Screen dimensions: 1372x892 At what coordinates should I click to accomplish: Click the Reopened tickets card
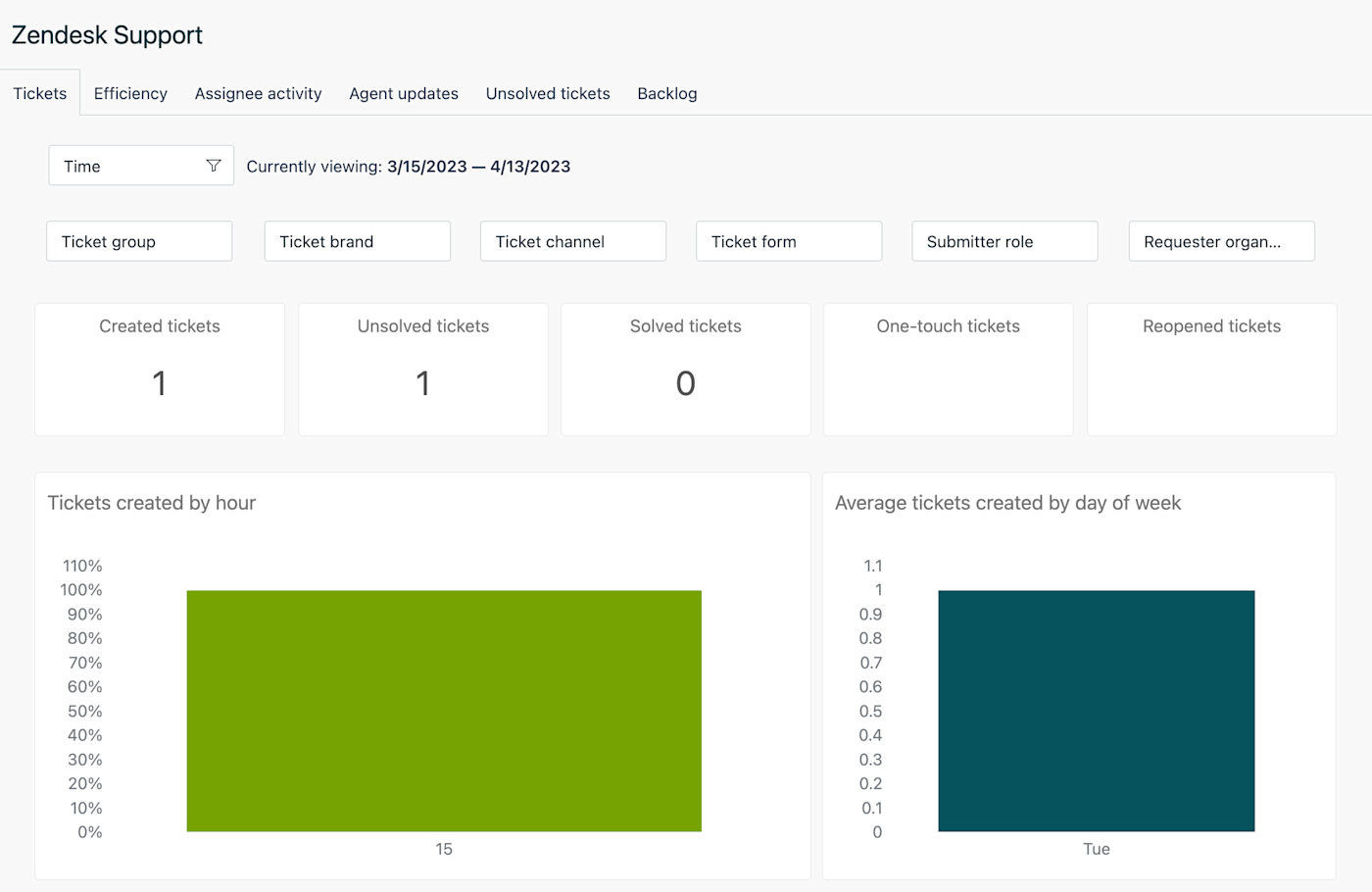point(1212,370)
